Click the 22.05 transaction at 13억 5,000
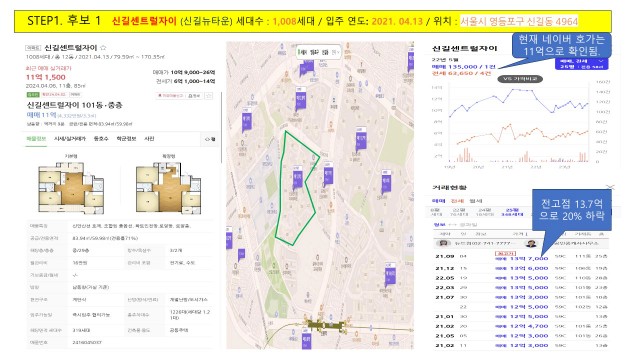This screenshot has width=640, height=360. pos(521,278)
